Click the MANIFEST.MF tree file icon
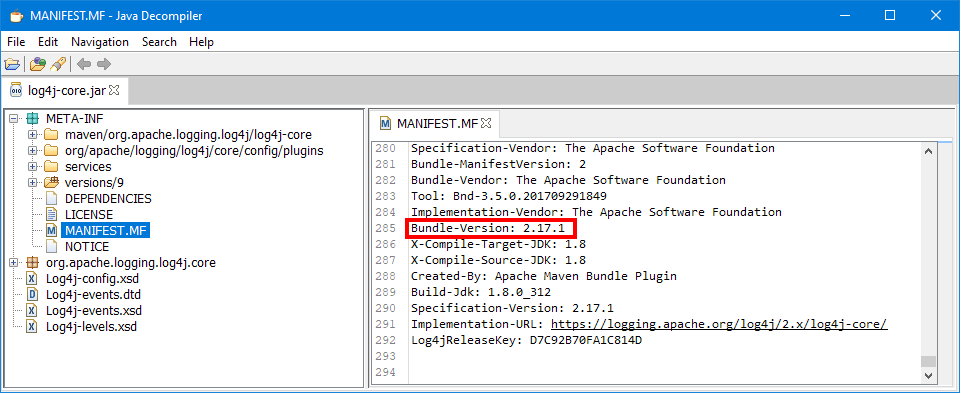Viewport: 960px width, 393px height. point(51,231)
